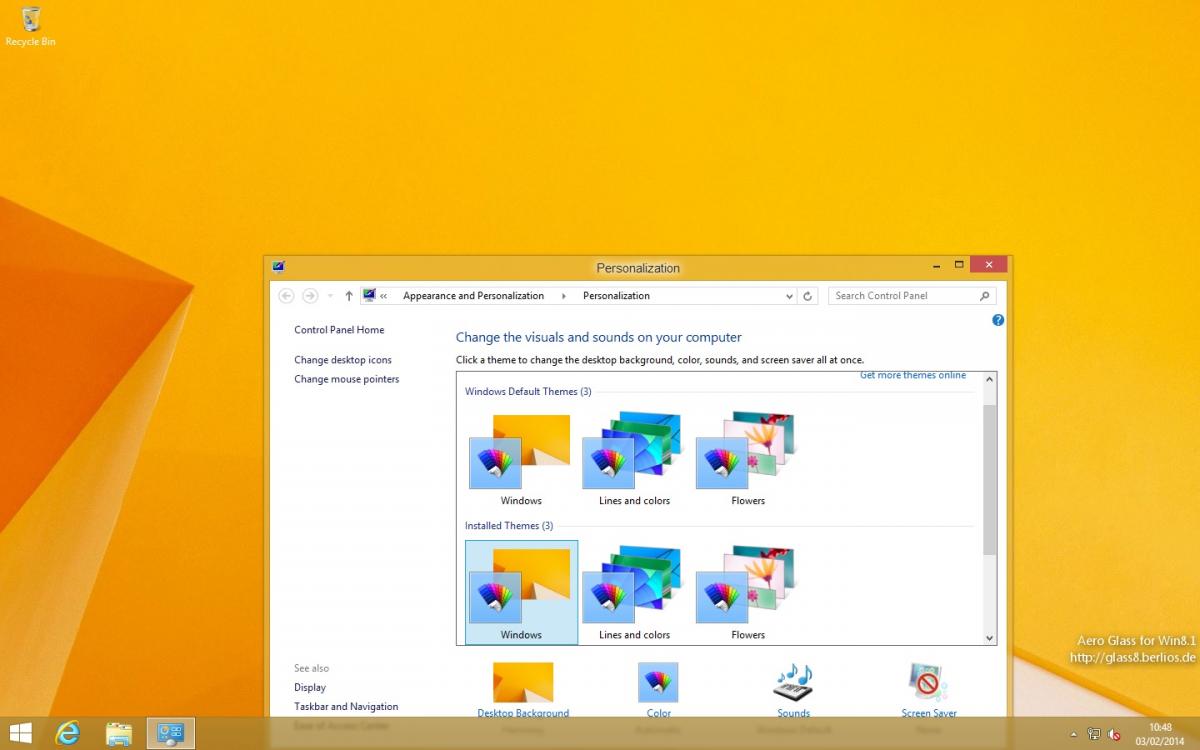This screenshot has height=750, width=1200.
Task: Select Windows theme under Installed Themes
Action: [x=521, y=592]
